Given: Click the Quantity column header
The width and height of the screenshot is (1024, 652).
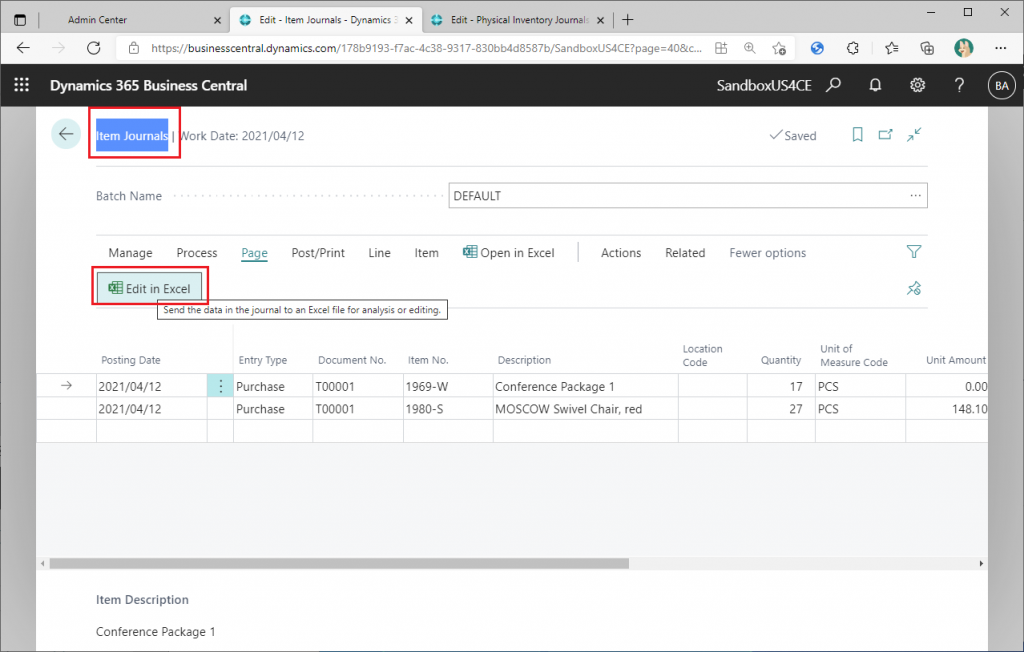Looking at the screenshot, I should coord(780,360).
